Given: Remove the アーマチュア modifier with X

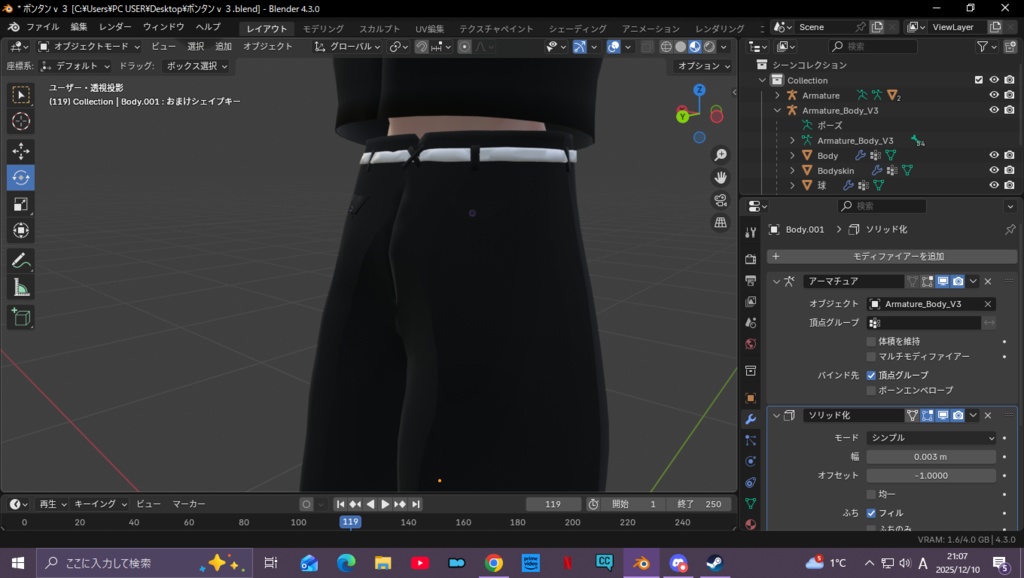Looking at the screenshot, I should (987, 281).
